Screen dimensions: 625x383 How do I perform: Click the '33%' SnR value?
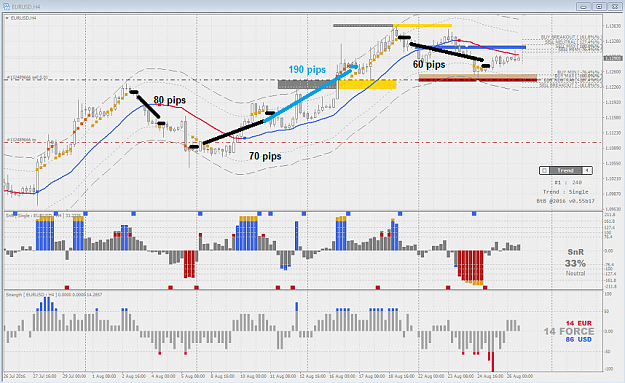pyautogui.click(x=575, y=263)
